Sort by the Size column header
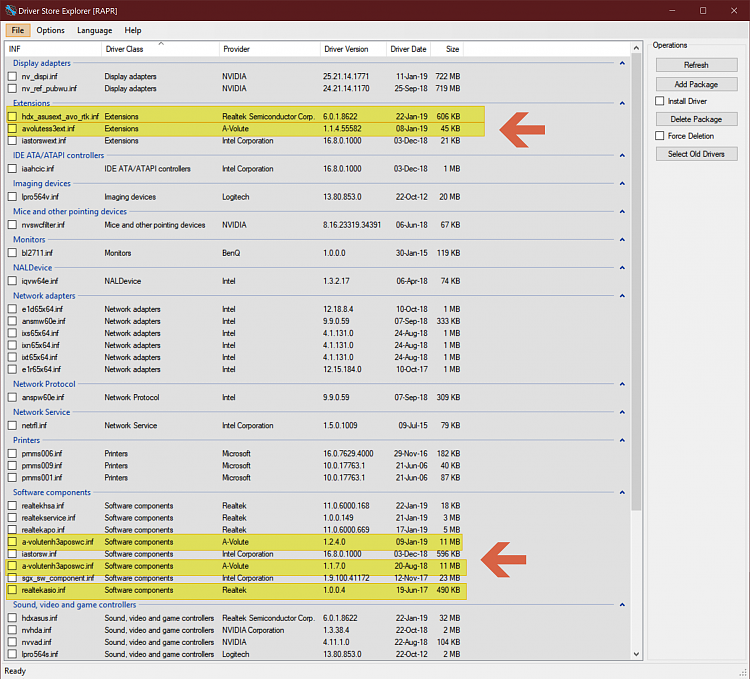 pyautogui.click(x=447, y=49)
